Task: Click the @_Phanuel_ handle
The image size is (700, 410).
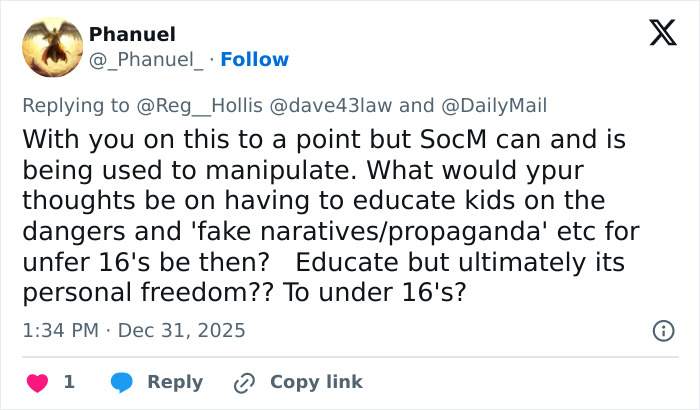Action: tap(146, 59)
